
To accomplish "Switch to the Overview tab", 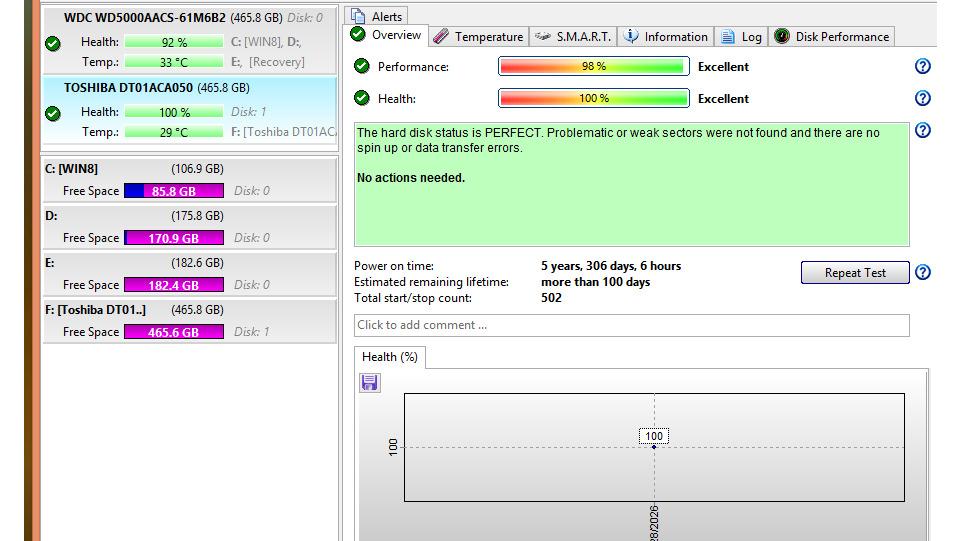I will point(386,36).
